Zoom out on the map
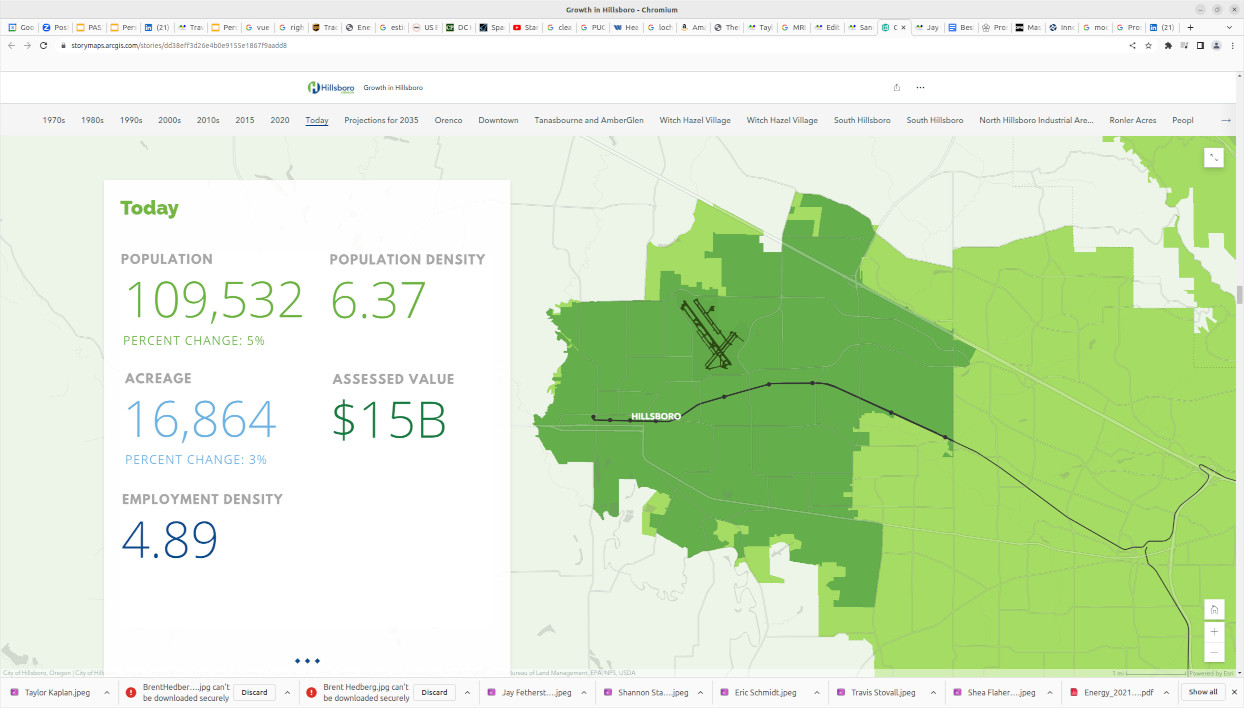1244x708 pixels. (x=1213, y=653)
